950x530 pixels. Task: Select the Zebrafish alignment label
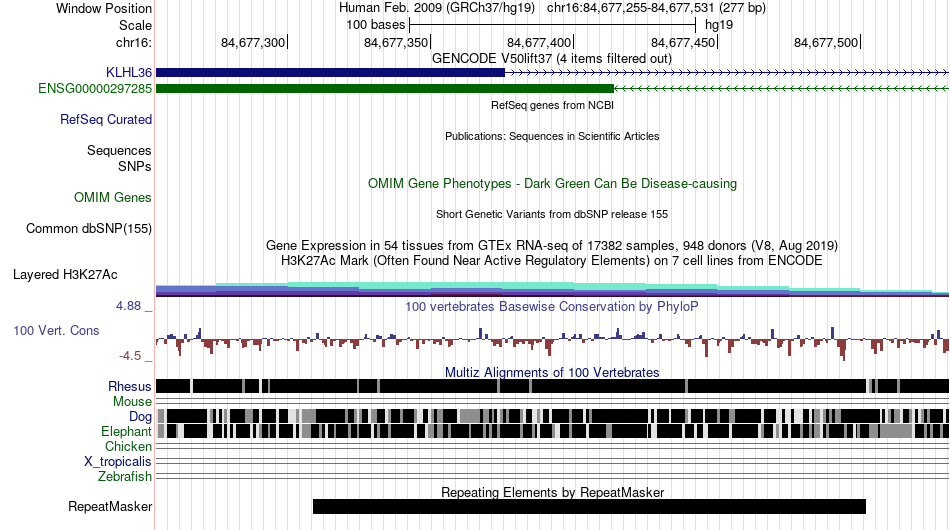[124, 477]
